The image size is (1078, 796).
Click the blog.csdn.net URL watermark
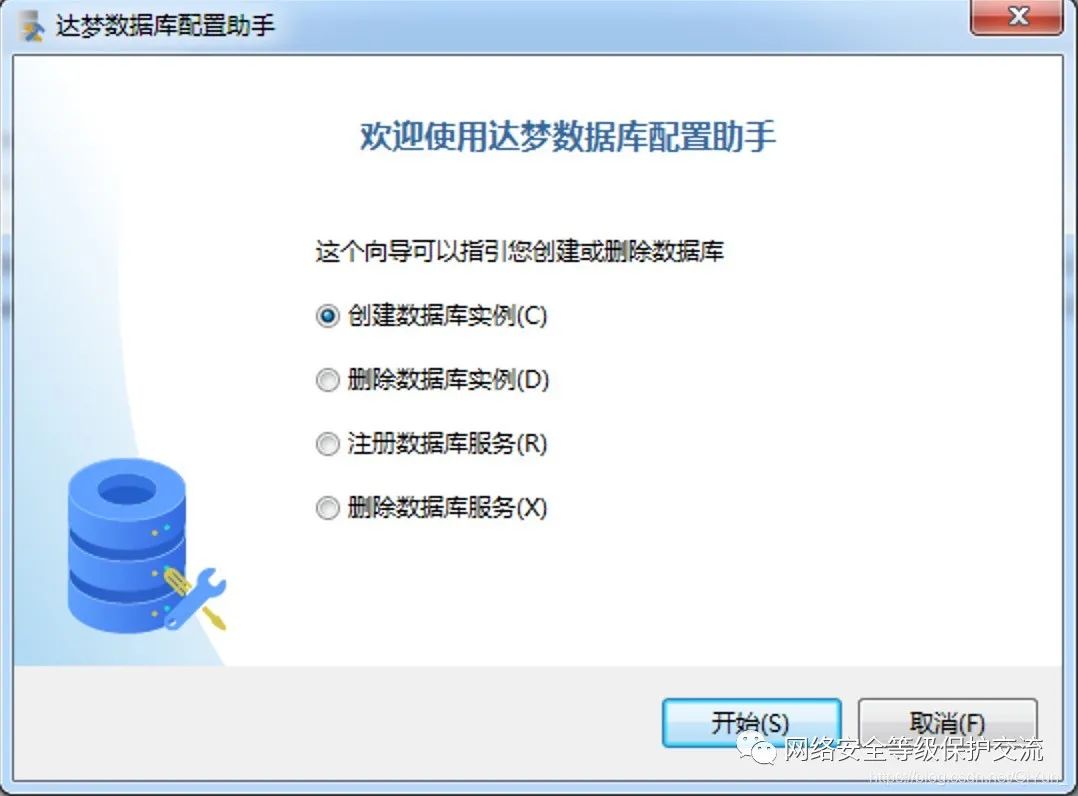pyautogui.click(x=965, y=777)
